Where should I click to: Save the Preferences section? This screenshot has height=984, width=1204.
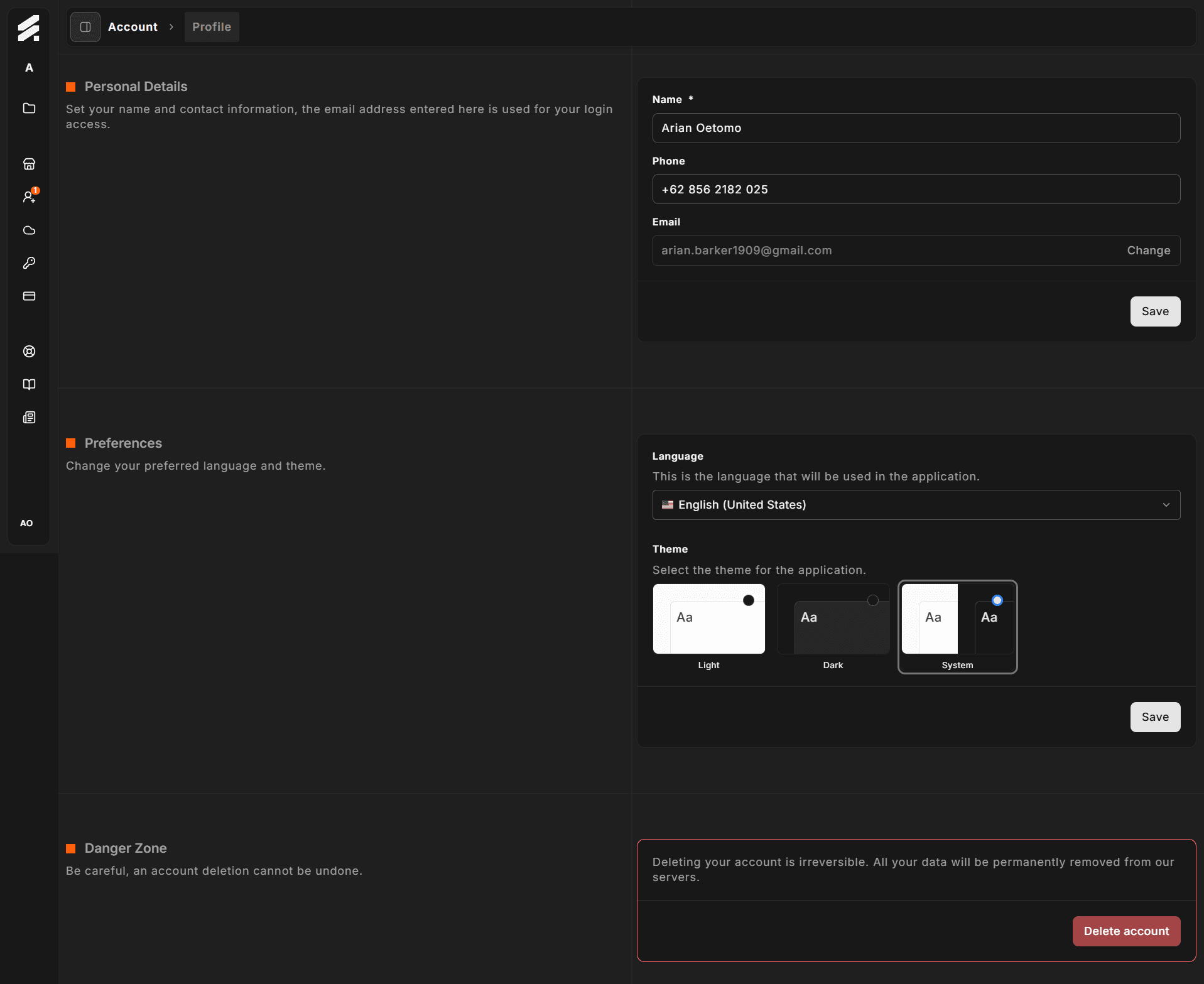[1155, 717]
